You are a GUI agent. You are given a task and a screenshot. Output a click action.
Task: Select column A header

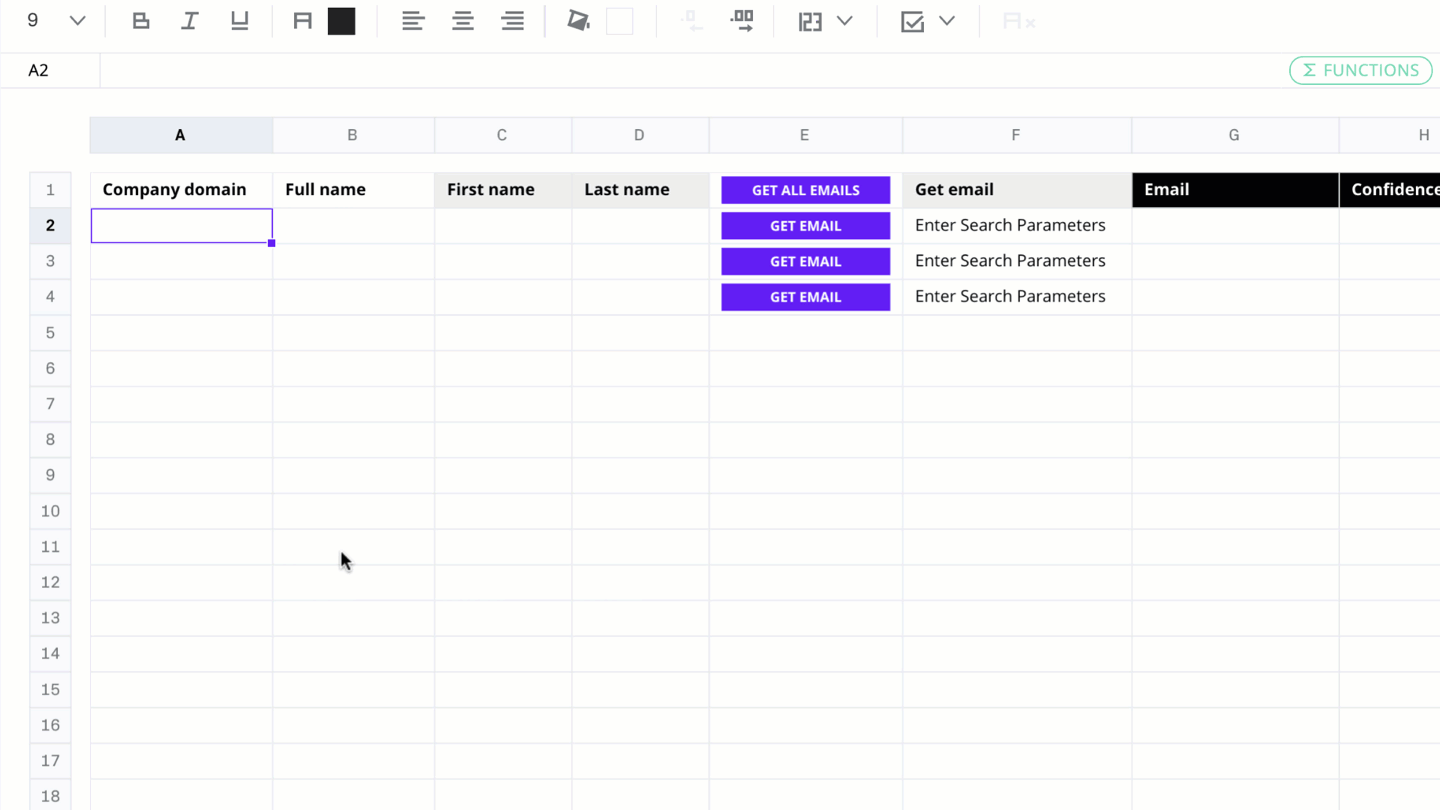coord(181,135)
